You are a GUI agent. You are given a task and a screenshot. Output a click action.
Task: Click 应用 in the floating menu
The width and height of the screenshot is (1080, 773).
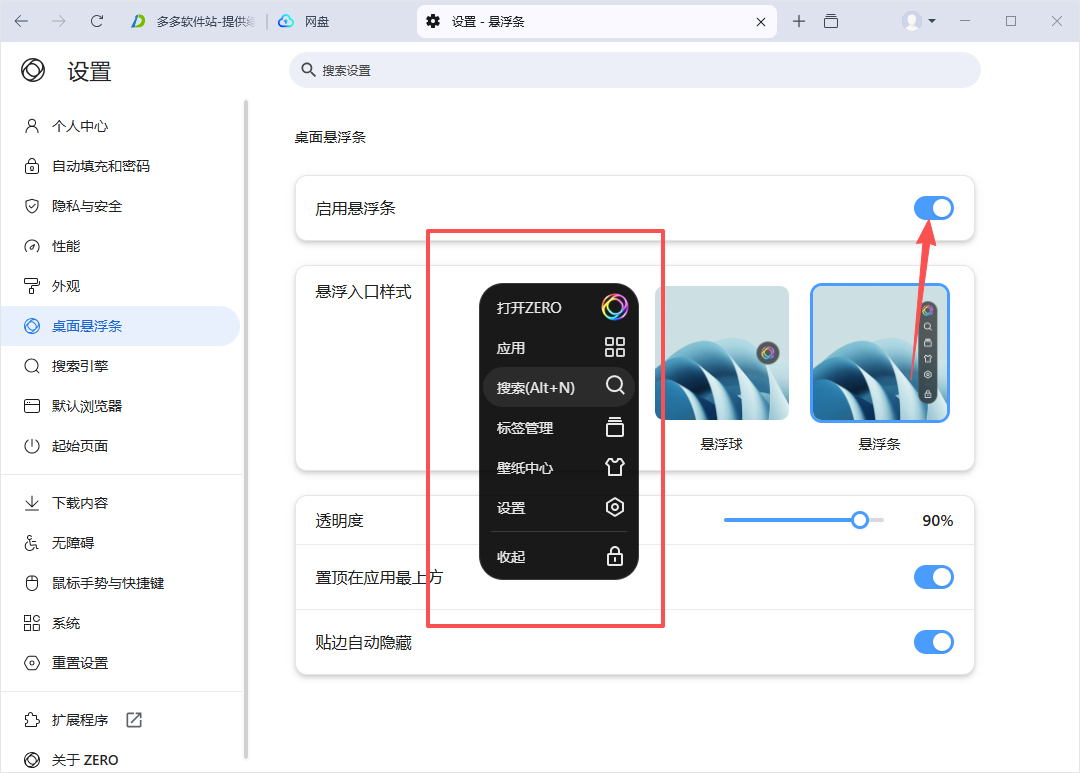[x=511, y=348]
